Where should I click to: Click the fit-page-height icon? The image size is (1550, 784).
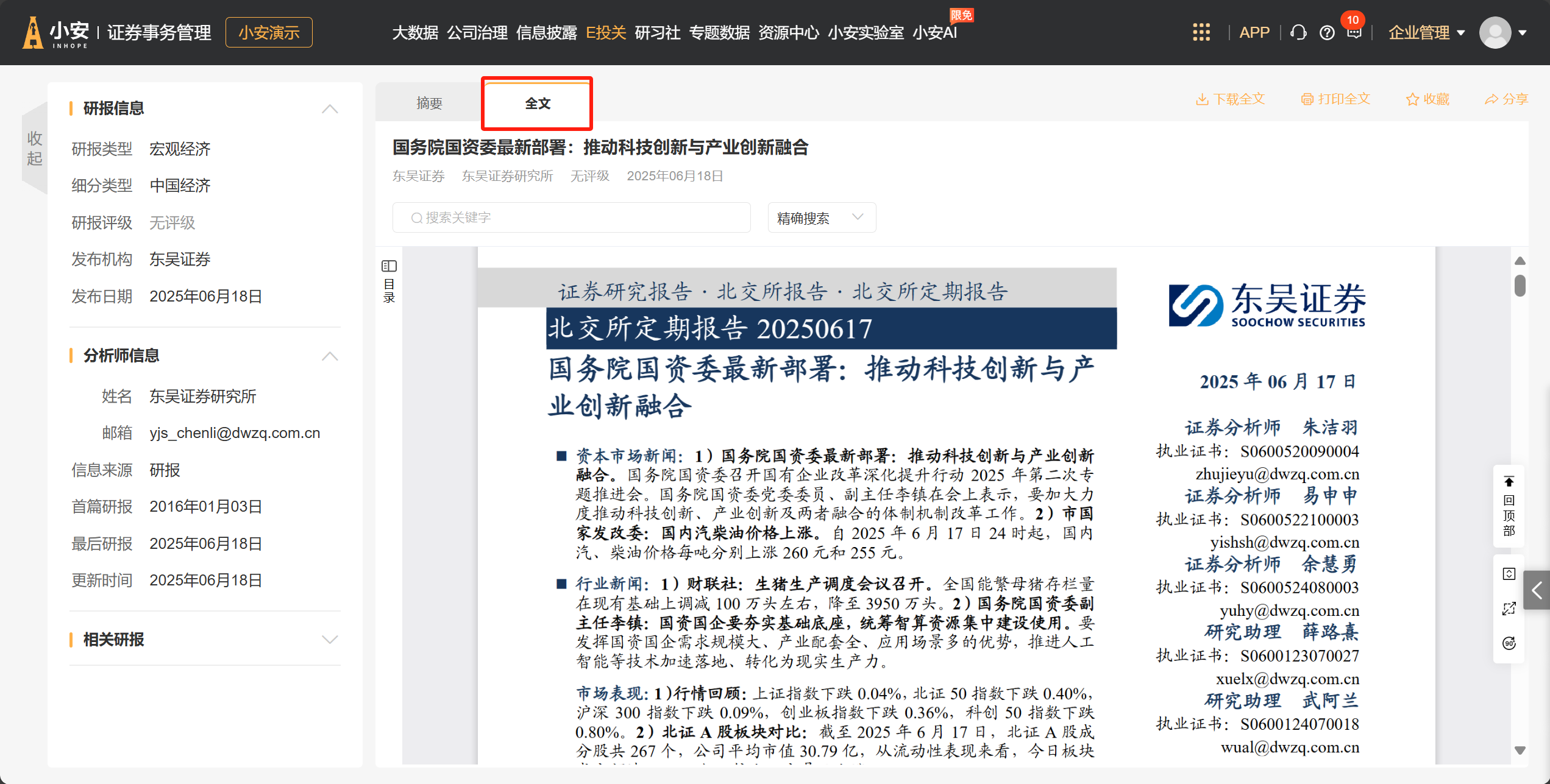[1509, 574]
